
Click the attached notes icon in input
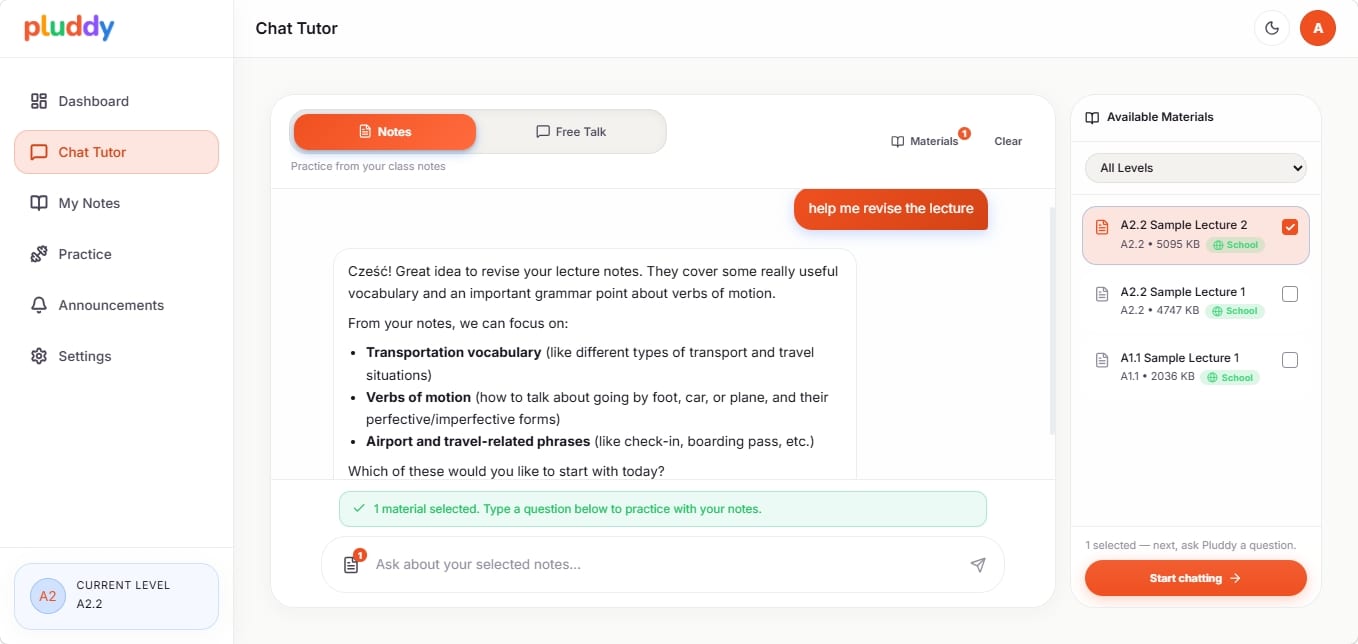click(x=351, y=565)
